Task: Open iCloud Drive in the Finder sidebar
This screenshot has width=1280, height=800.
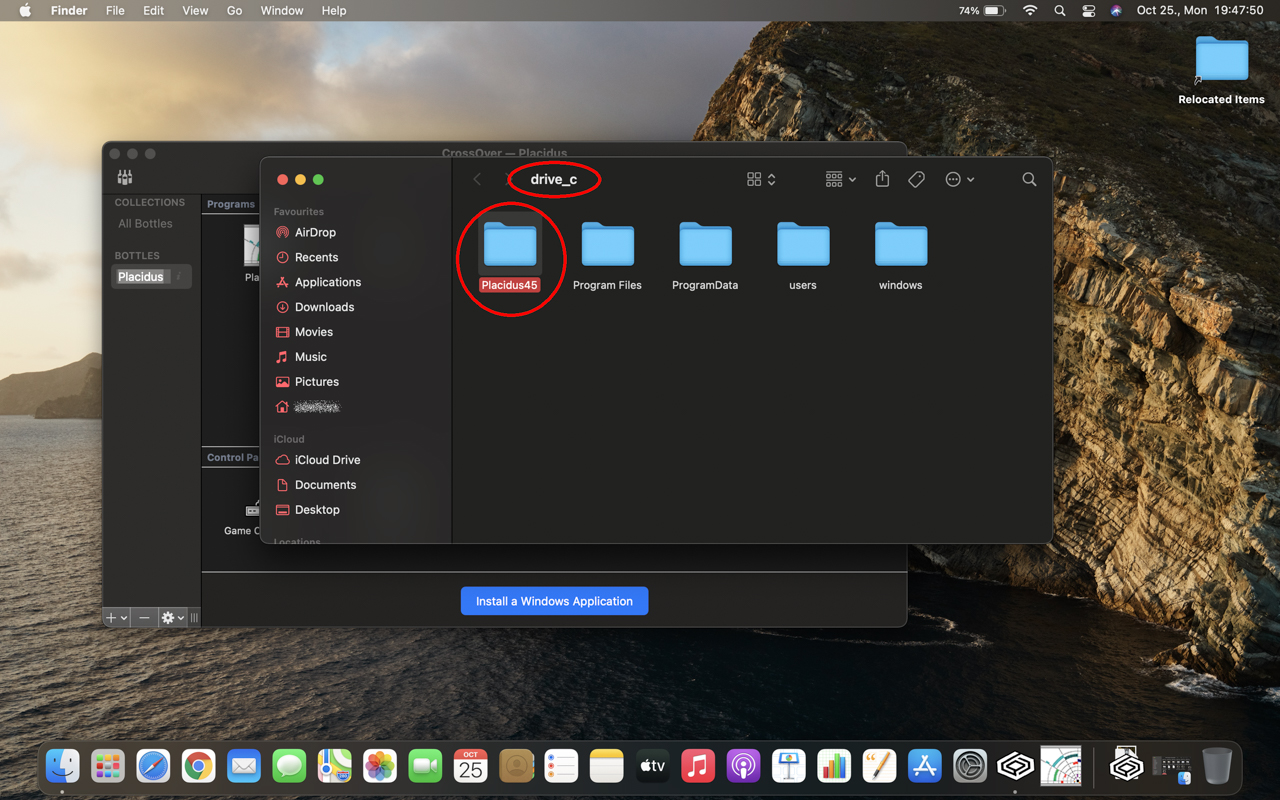Action: 317,460
